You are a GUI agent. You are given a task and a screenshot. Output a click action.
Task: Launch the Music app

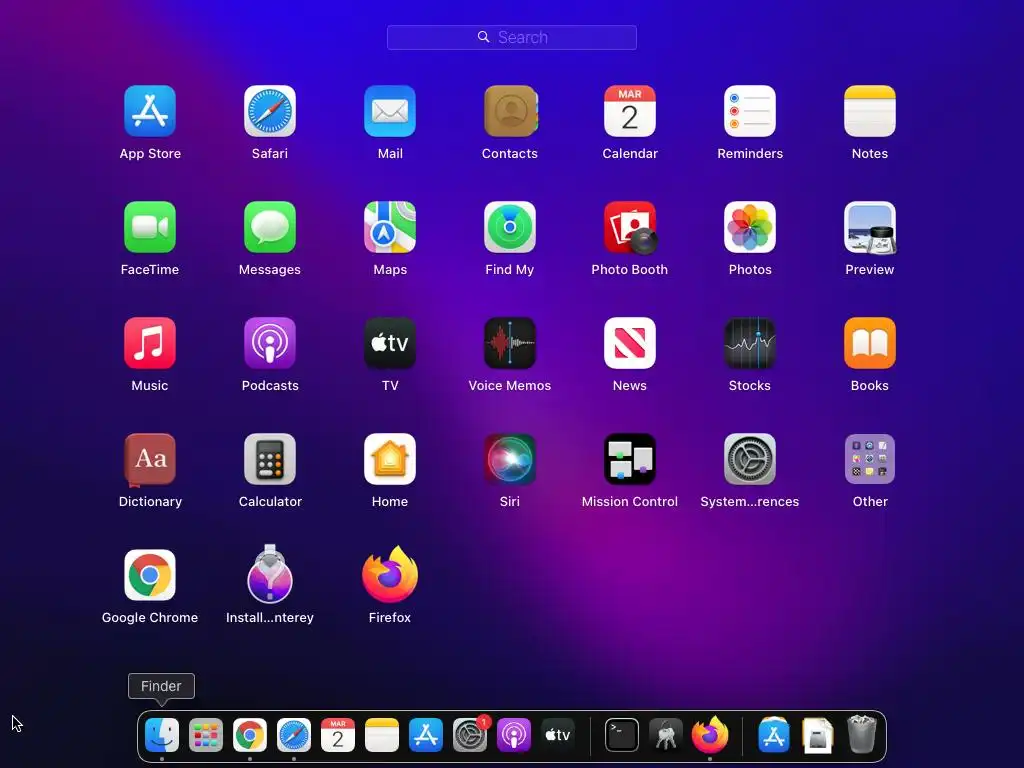point(150,343)
